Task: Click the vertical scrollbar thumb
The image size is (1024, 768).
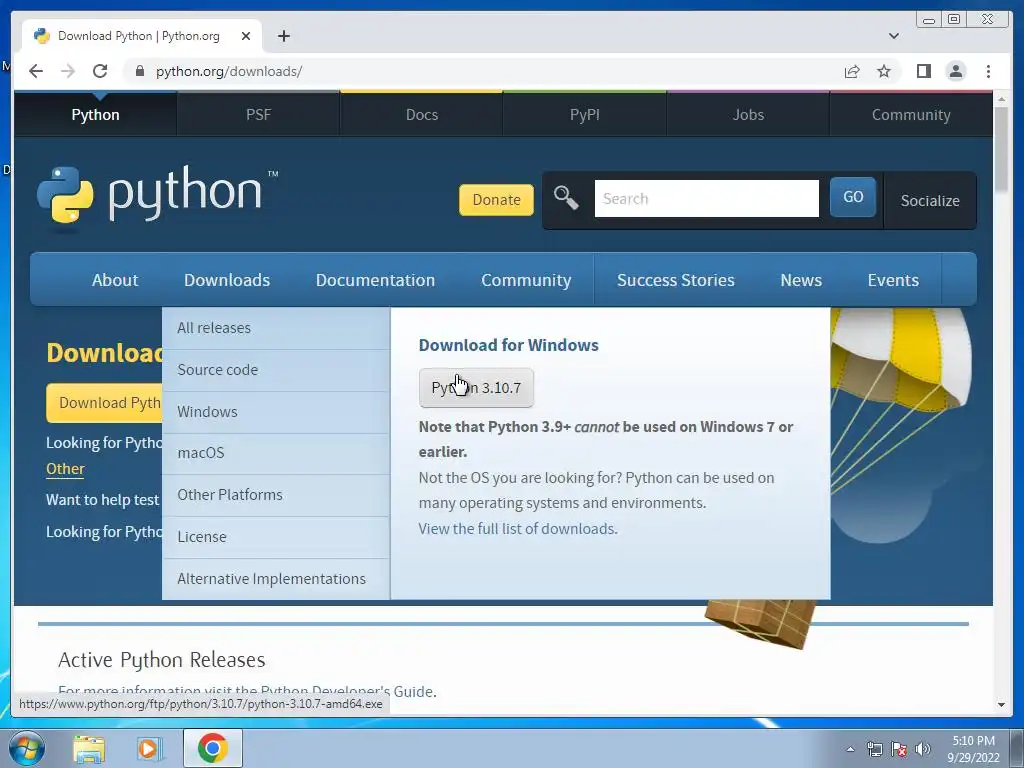Action: [1001, 149]
